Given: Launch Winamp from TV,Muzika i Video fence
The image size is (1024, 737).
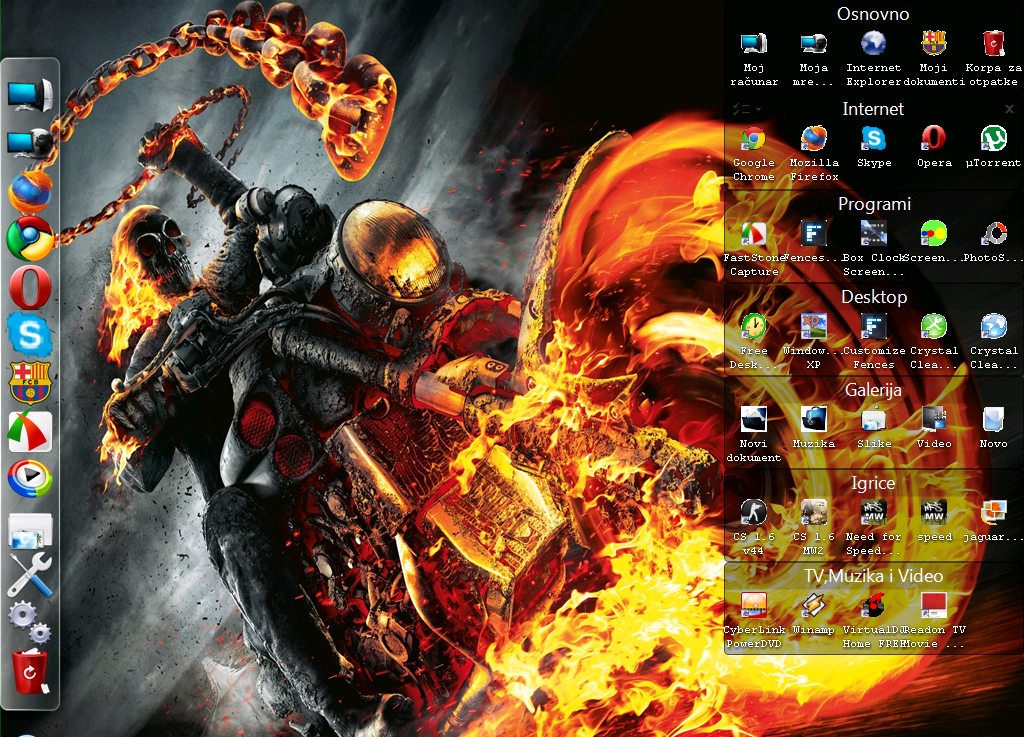Looking at the screenshot, I should coord(814,606).
